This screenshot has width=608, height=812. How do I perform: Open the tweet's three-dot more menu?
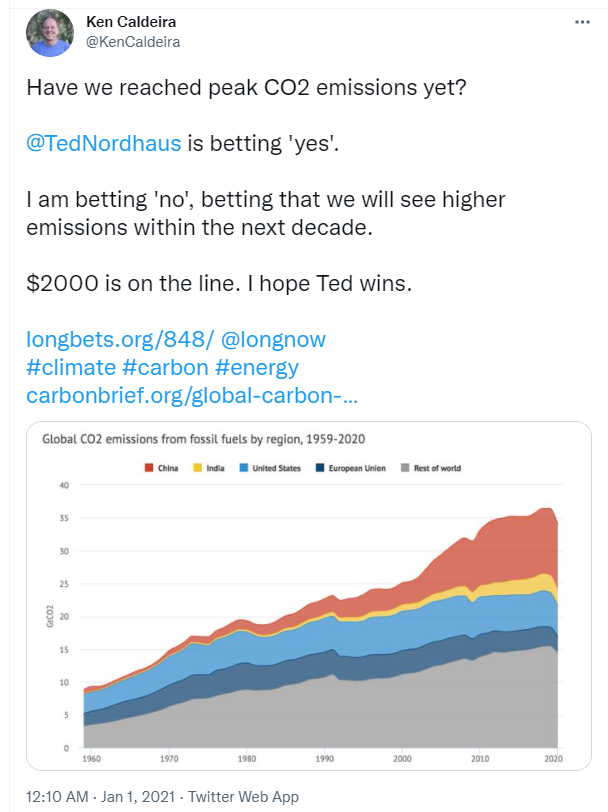point(582,22)
